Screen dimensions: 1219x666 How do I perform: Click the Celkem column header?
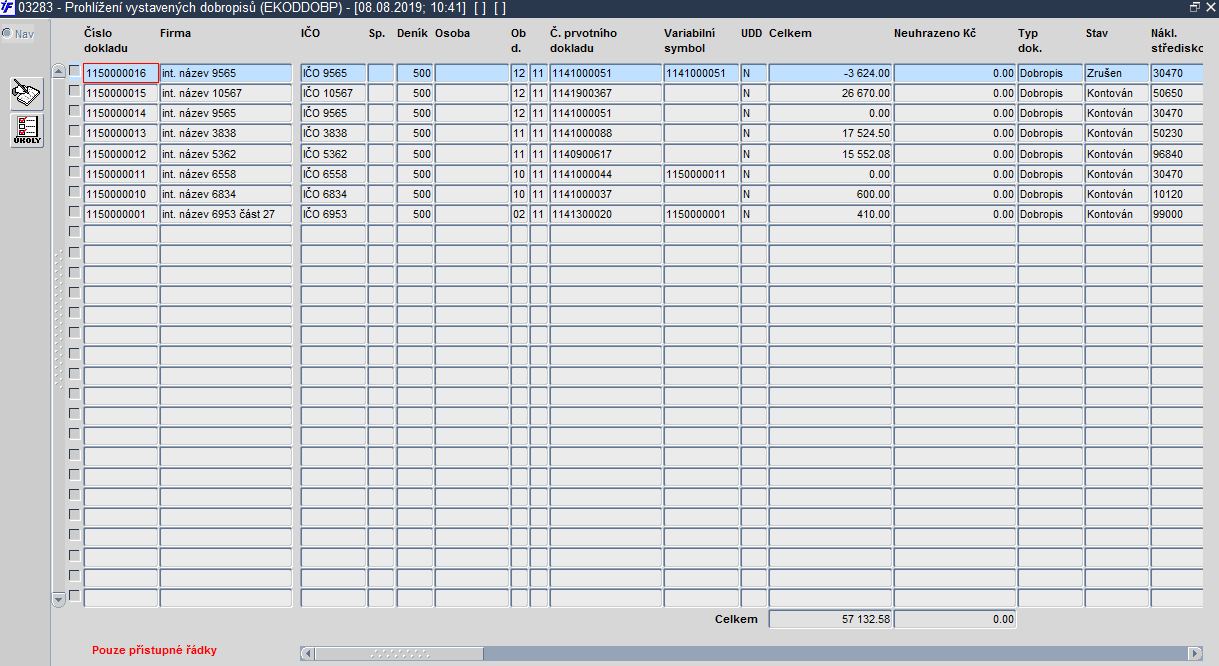pos(790,33)
